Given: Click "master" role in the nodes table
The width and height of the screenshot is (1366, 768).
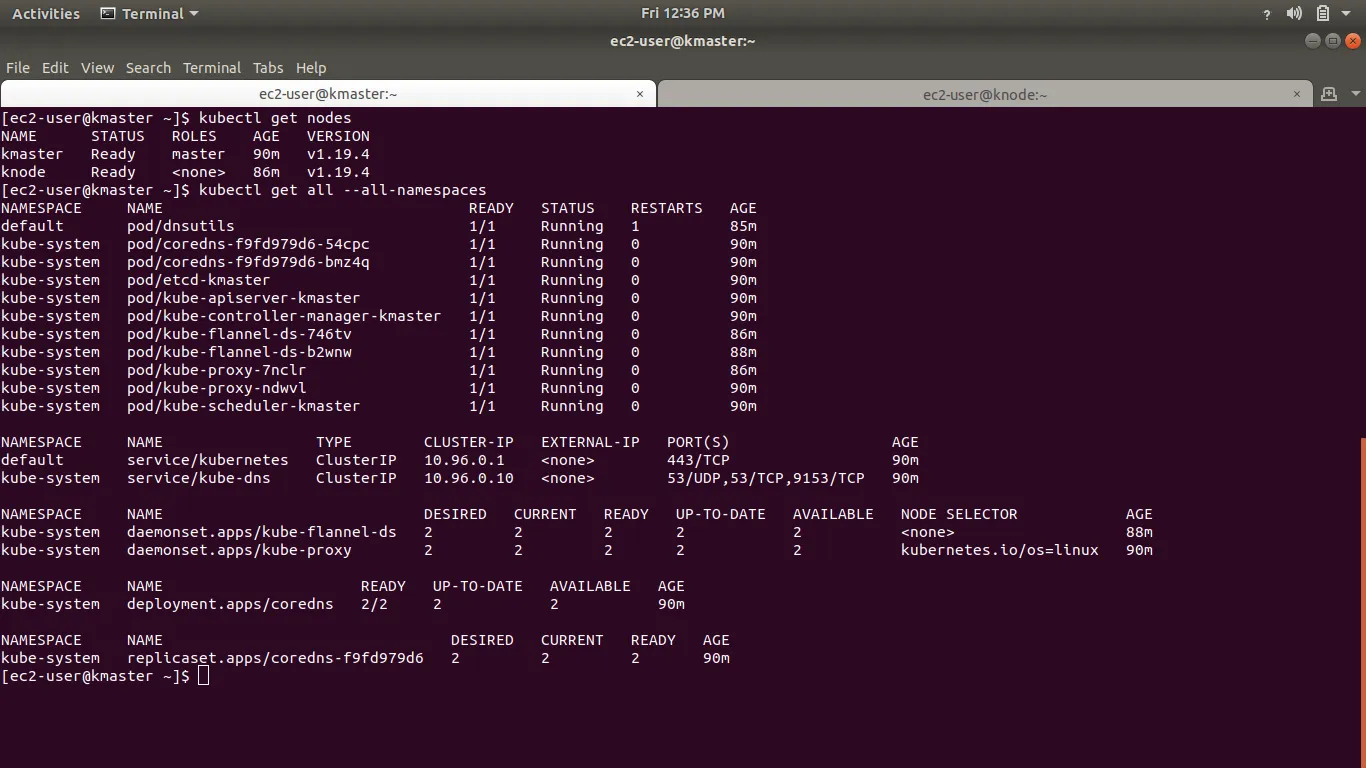Looking at the screenshot, I should (198, 154).
